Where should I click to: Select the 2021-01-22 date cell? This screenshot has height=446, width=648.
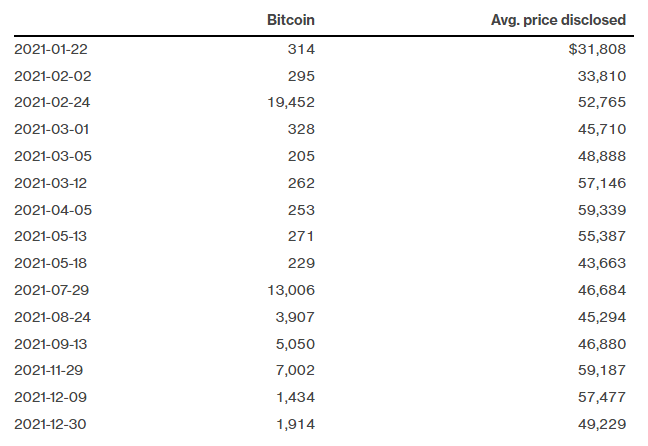49,48
